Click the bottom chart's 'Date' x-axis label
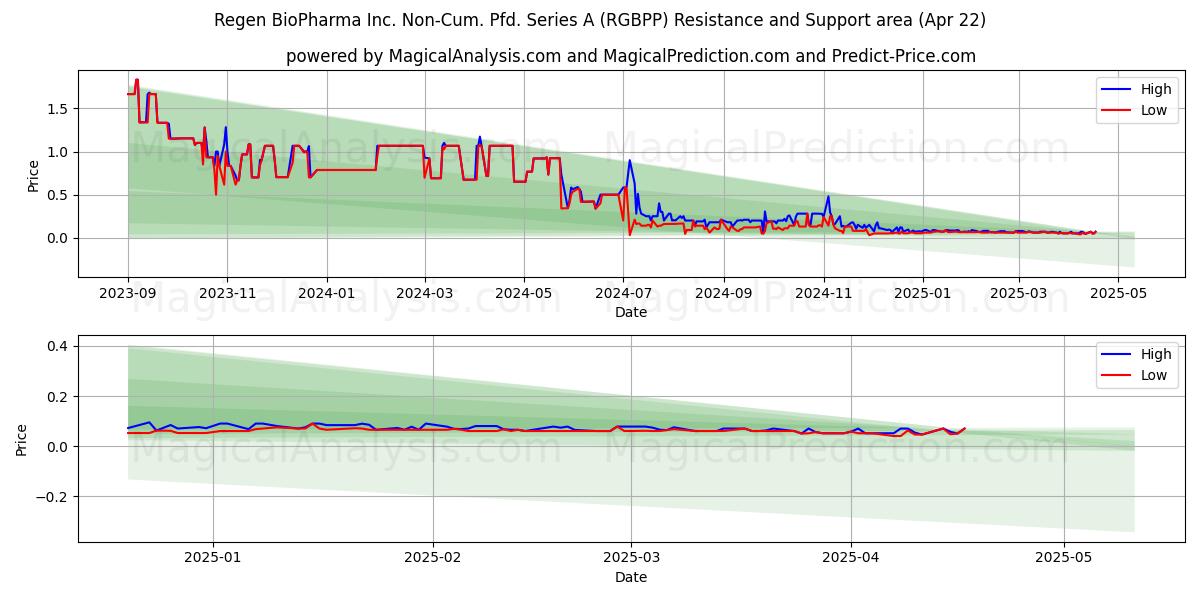Viewport: 1200px width, 600px height. (x=631, y=577)
